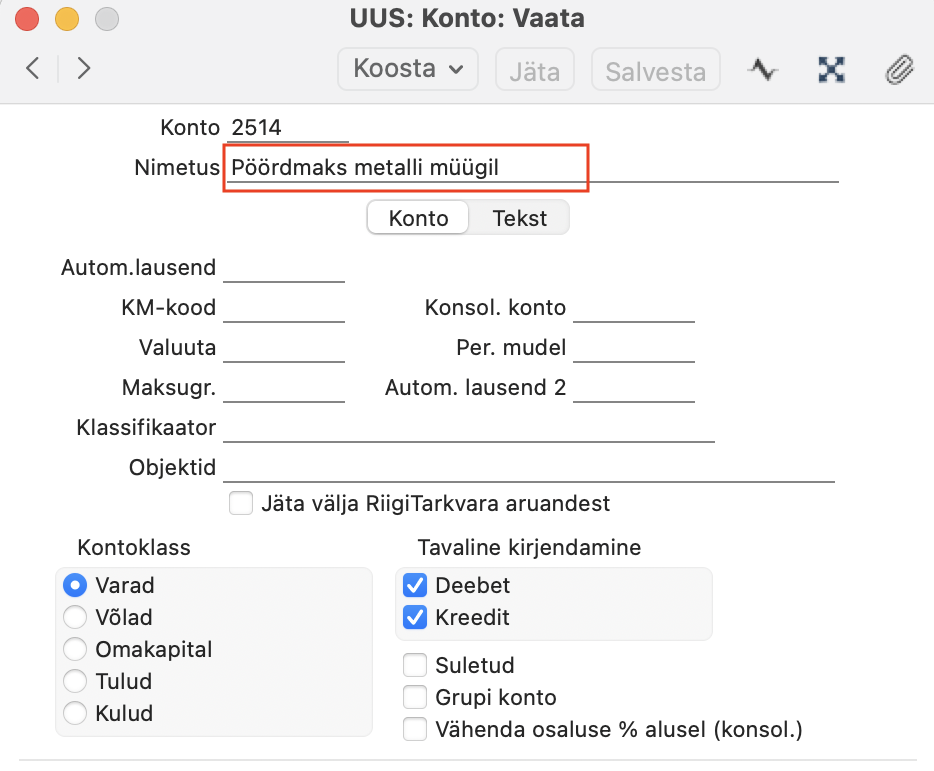Click the Salvesta button
The image size is (934, 771).
(656, 70)
